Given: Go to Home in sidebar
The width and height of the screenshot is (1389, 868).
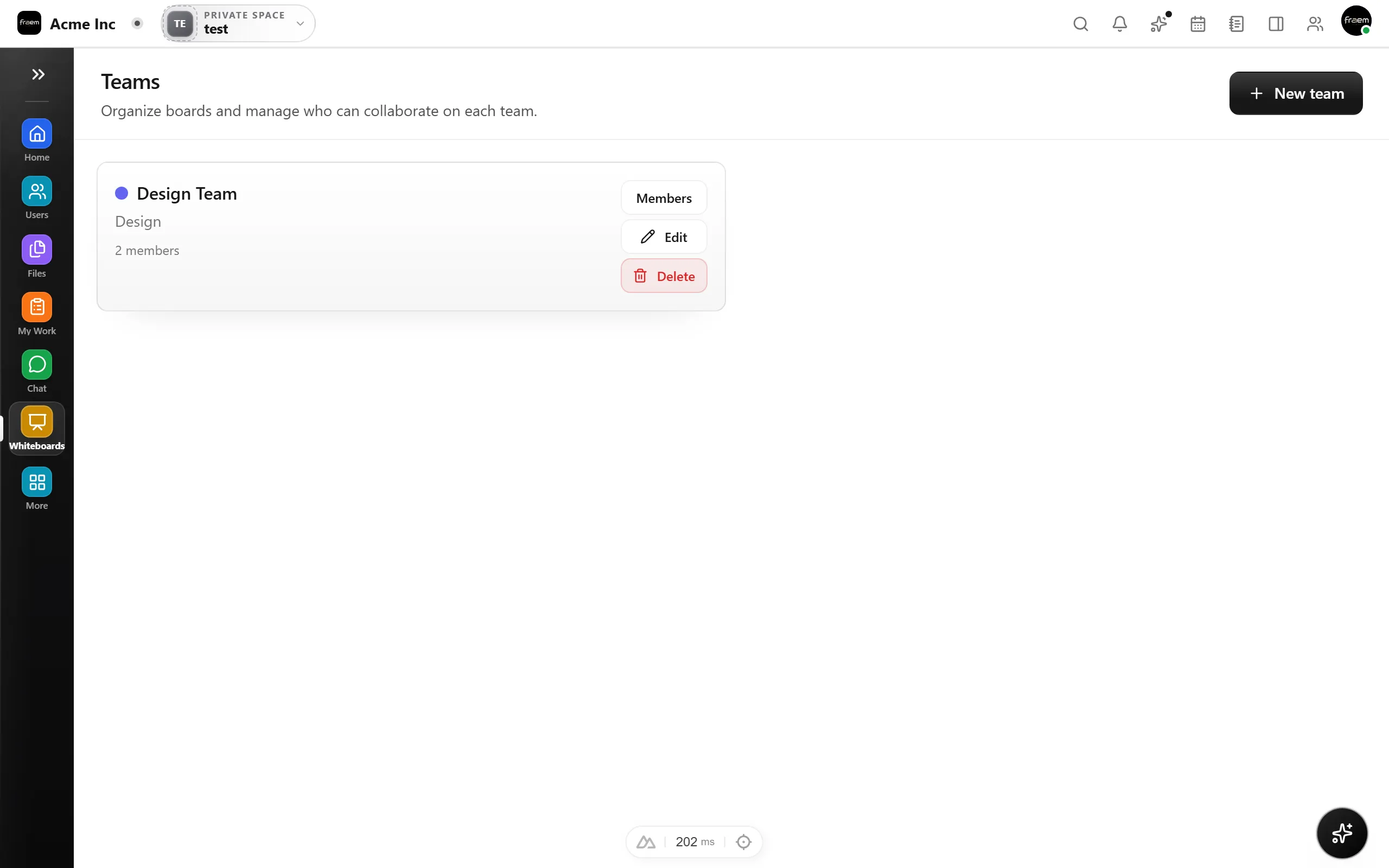Looking at the screenshot, I should tap(37, 141).
